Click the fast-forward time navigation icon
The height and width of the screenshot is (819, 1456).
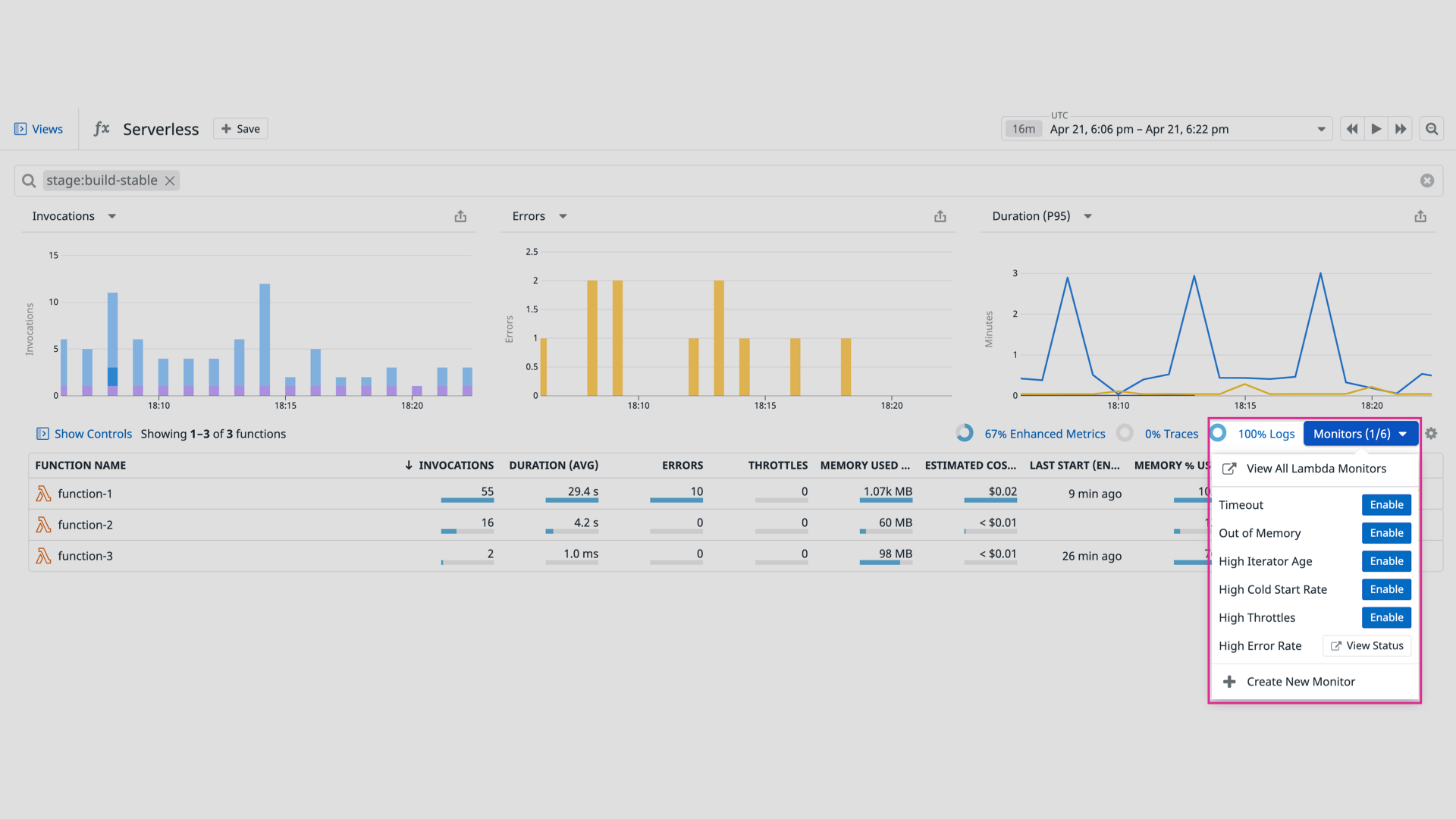tap(1401, 129)
